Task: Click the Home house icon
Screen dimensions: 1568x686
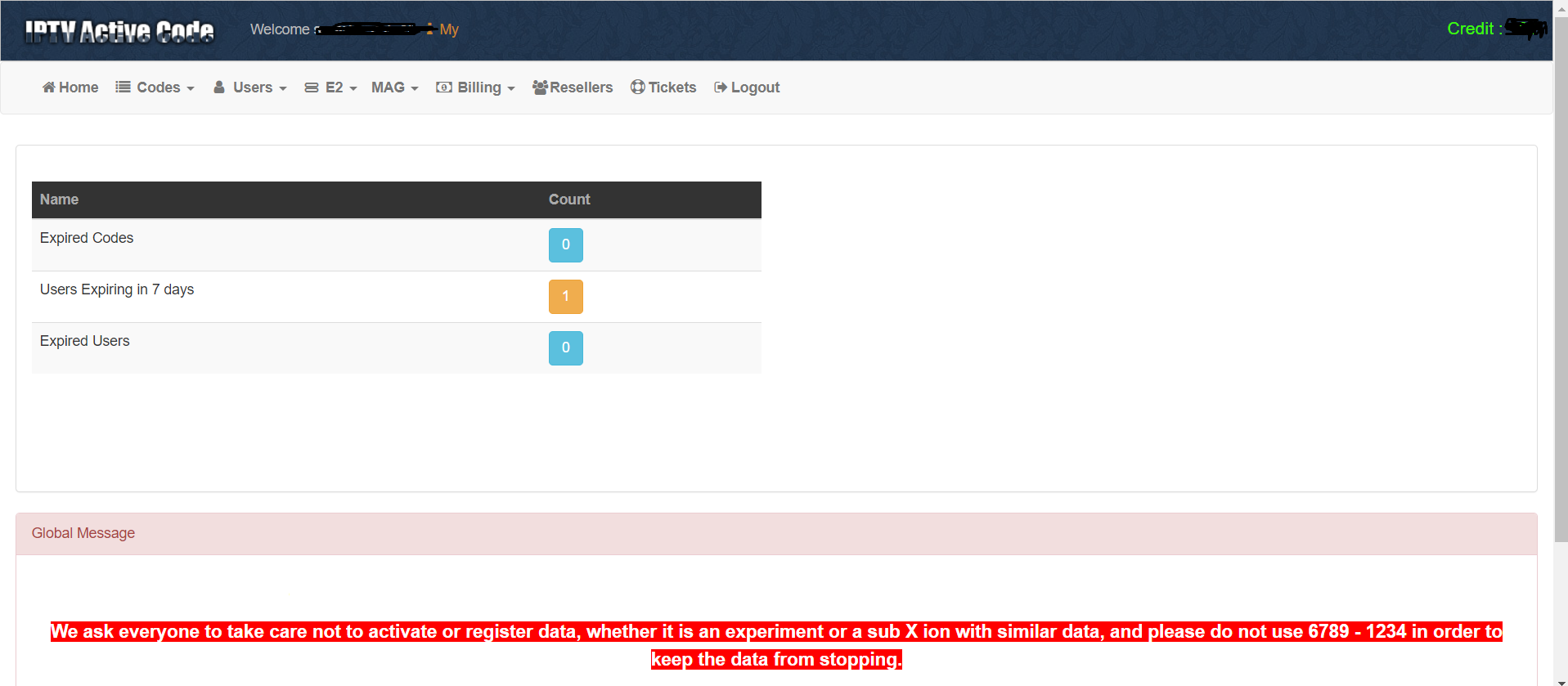Action: pos(49,87)
